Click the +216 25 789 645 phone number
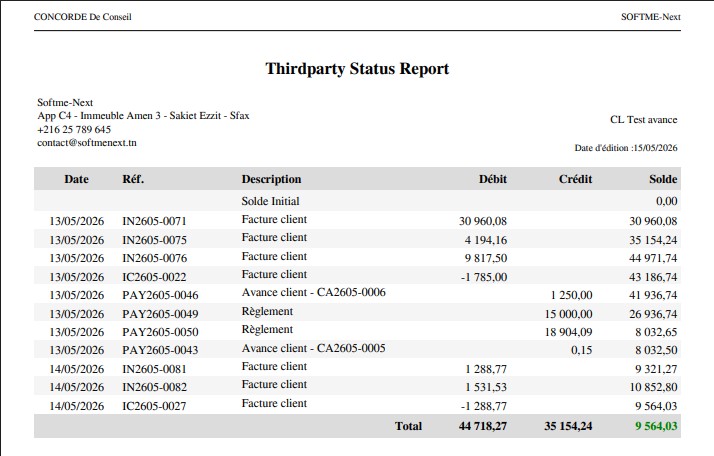This screenshot has height=456, width=714. [74, 129]
